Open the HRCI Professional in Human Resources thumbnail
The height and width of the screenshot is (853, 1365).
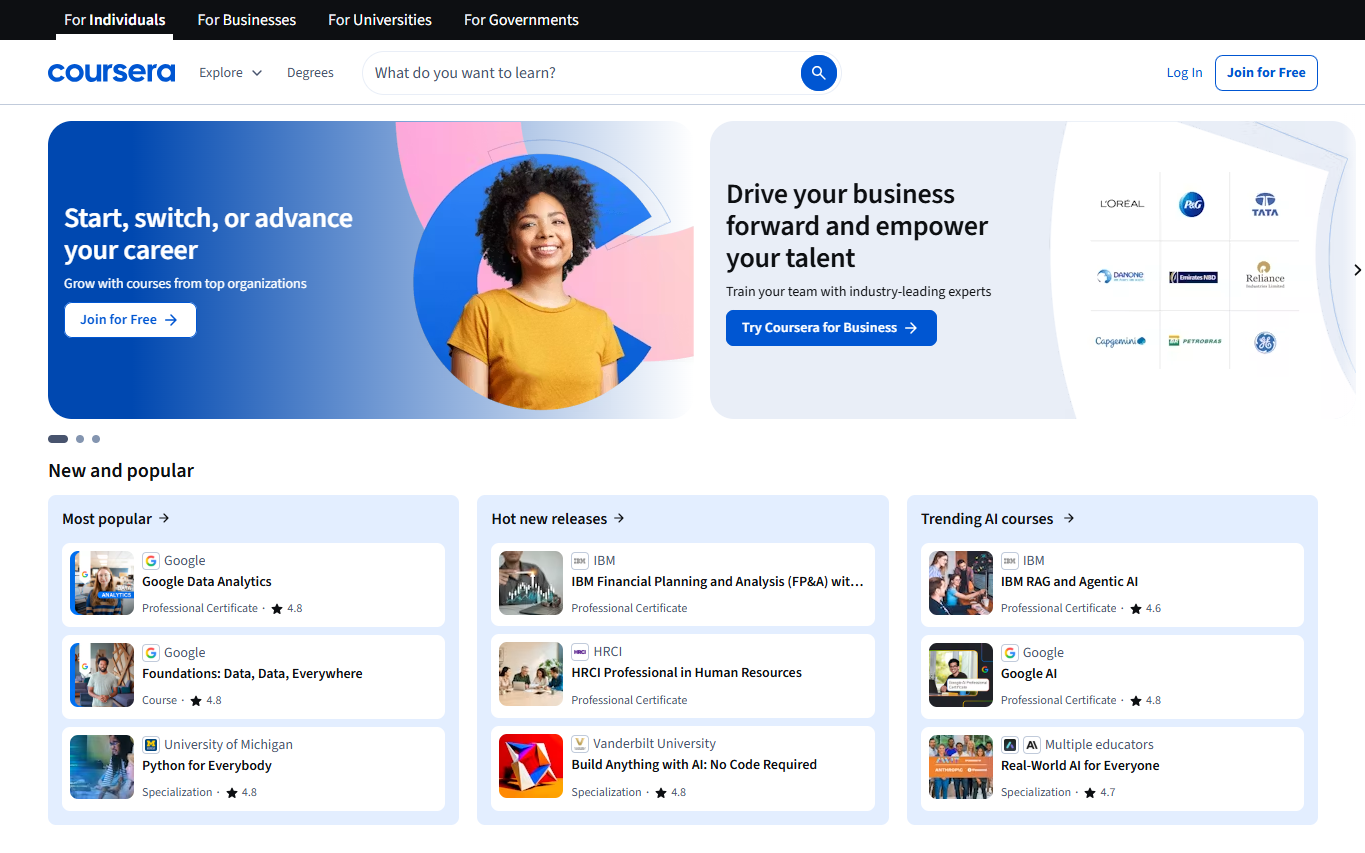(x=531, y=674)
